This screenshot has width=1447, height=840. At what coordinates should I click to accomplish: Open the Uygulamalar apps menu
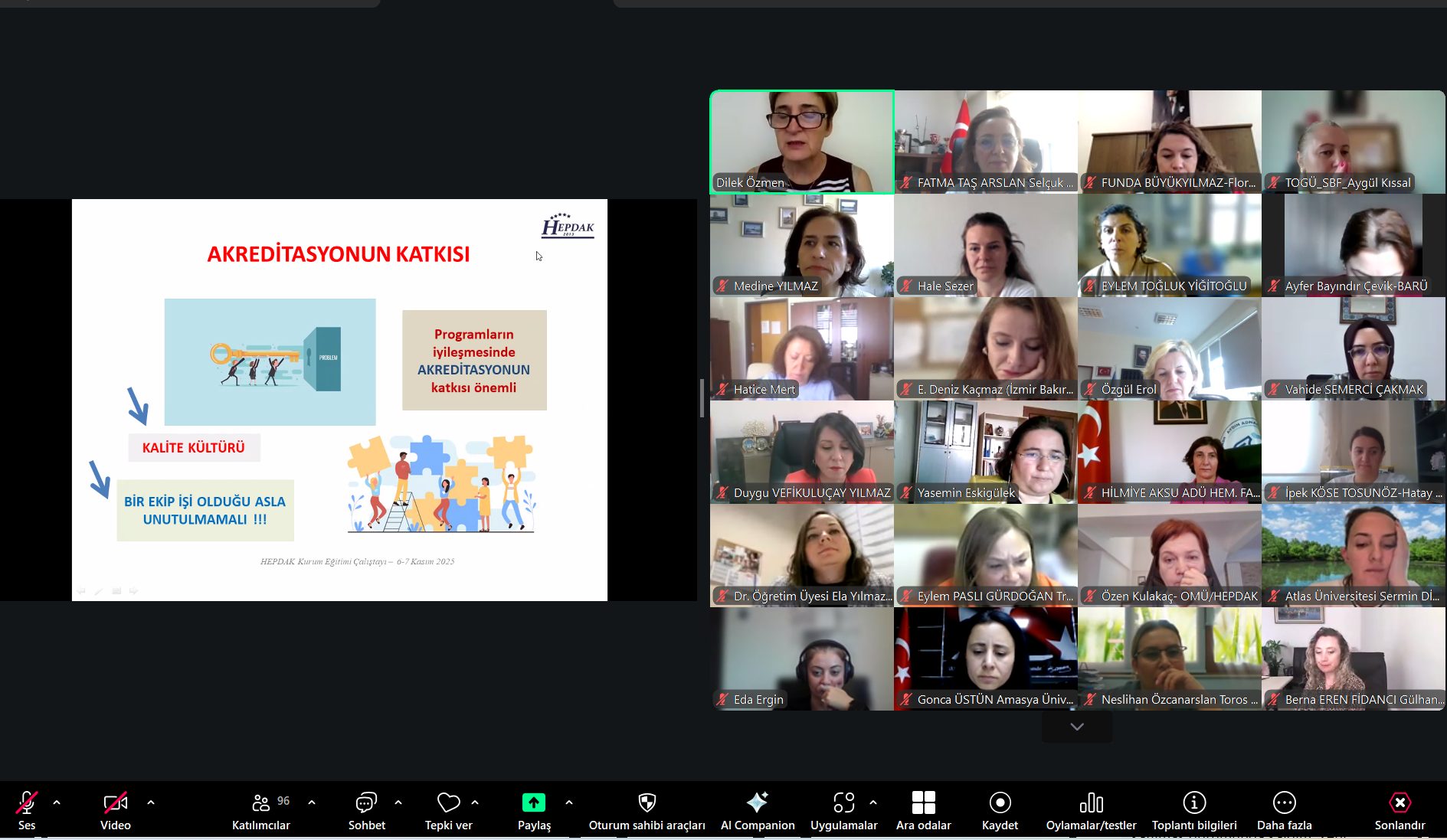[x=843, y=811]
